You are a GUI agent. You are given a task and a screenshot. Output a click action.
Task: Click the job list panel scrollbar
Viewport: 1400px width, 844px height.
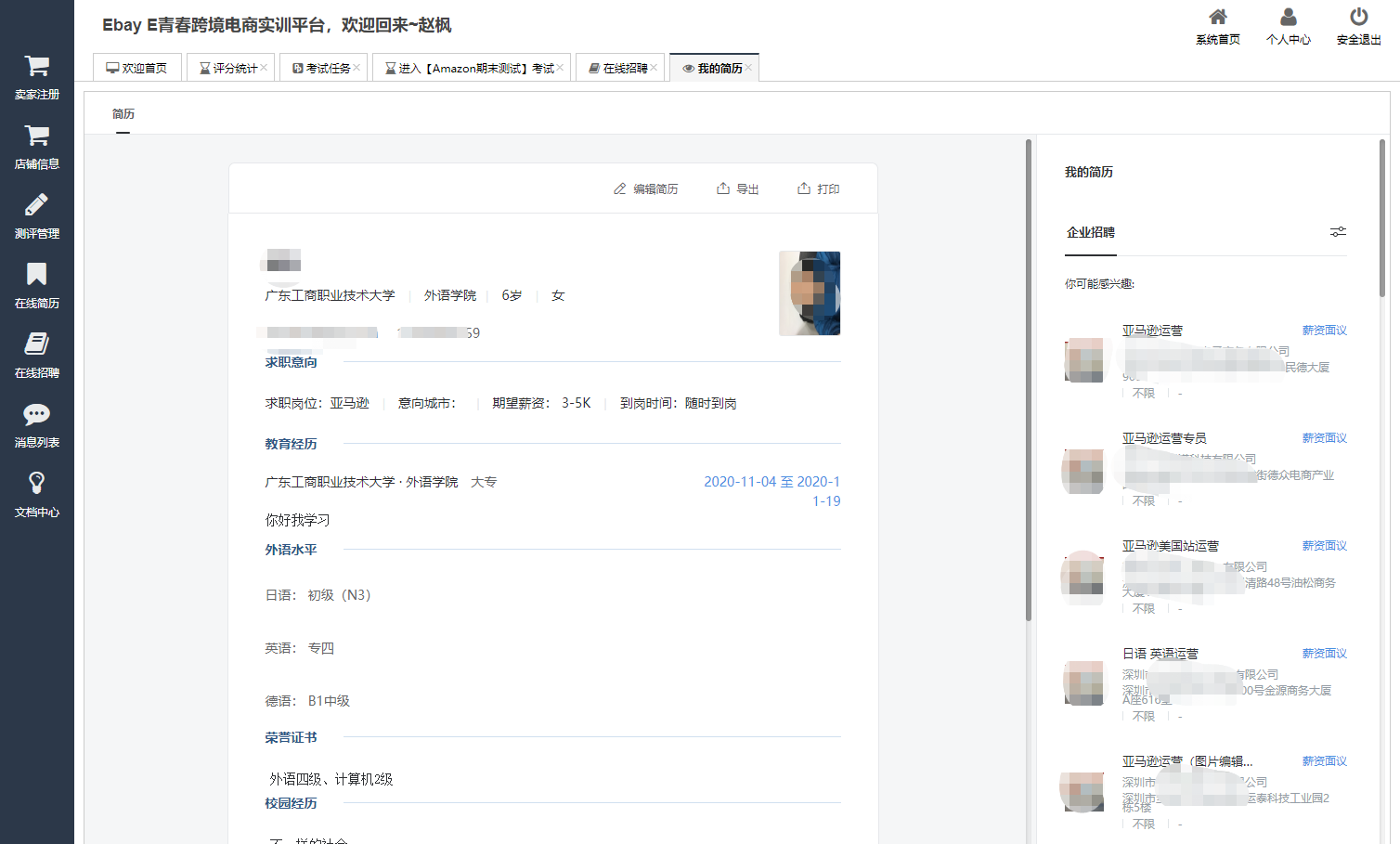tap(1382, 218)
